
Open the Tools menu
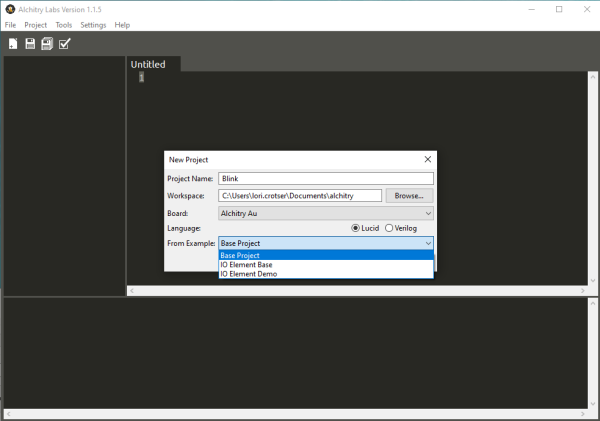[64, 25]
